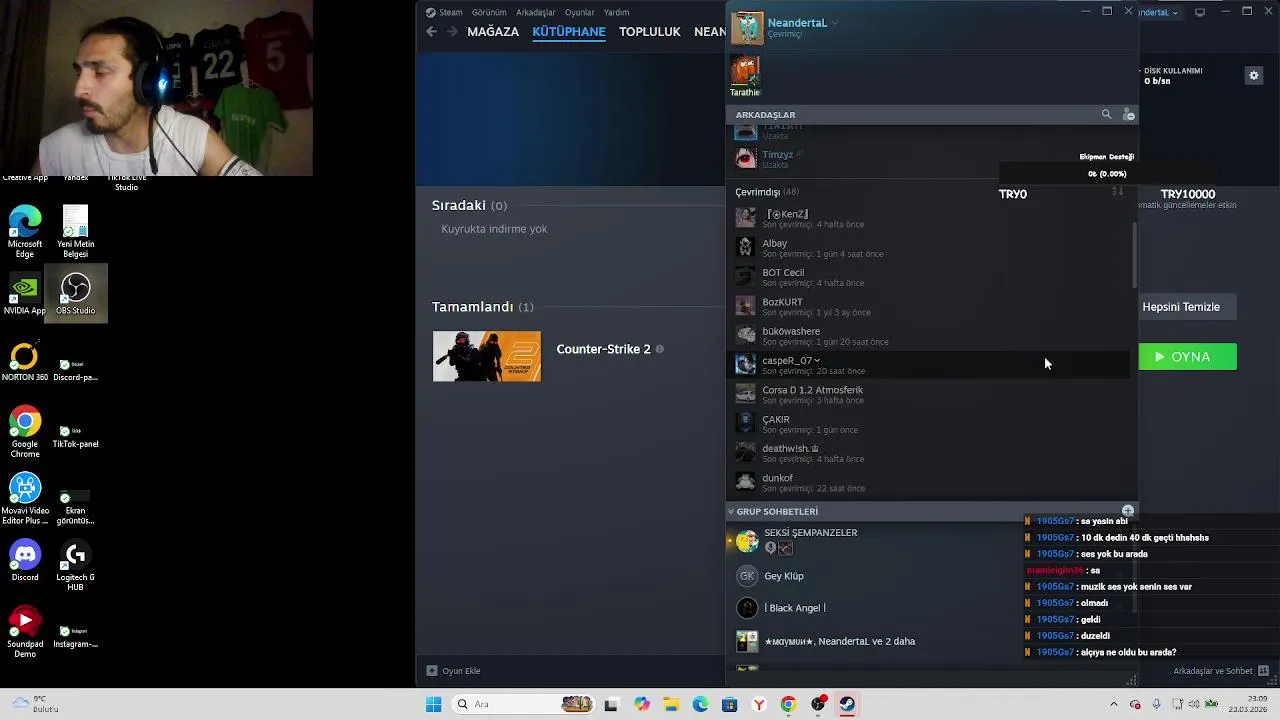Viewport: 1280px width, 720px height.
Task: Switch to the MAĞAZA tab
Action: point(493,32)
